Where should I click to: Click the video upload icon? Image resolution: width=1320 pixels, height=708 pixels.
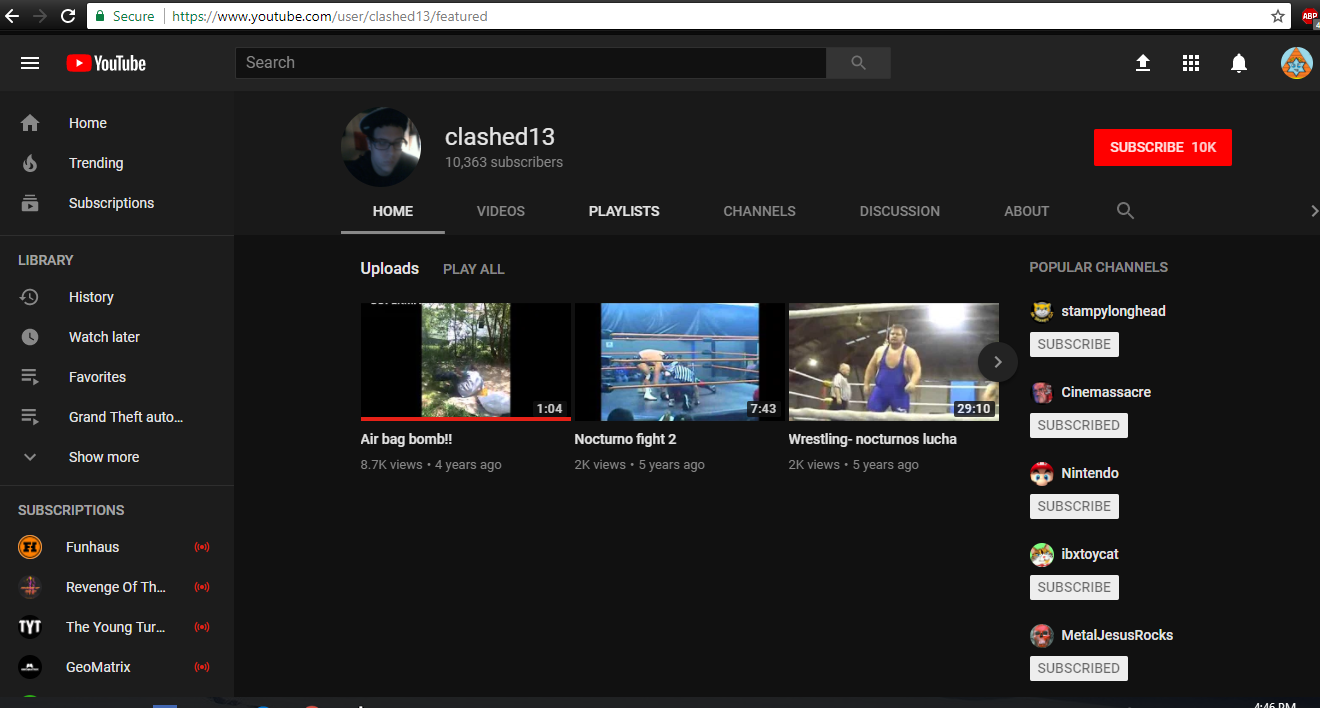coord(1142,62)
